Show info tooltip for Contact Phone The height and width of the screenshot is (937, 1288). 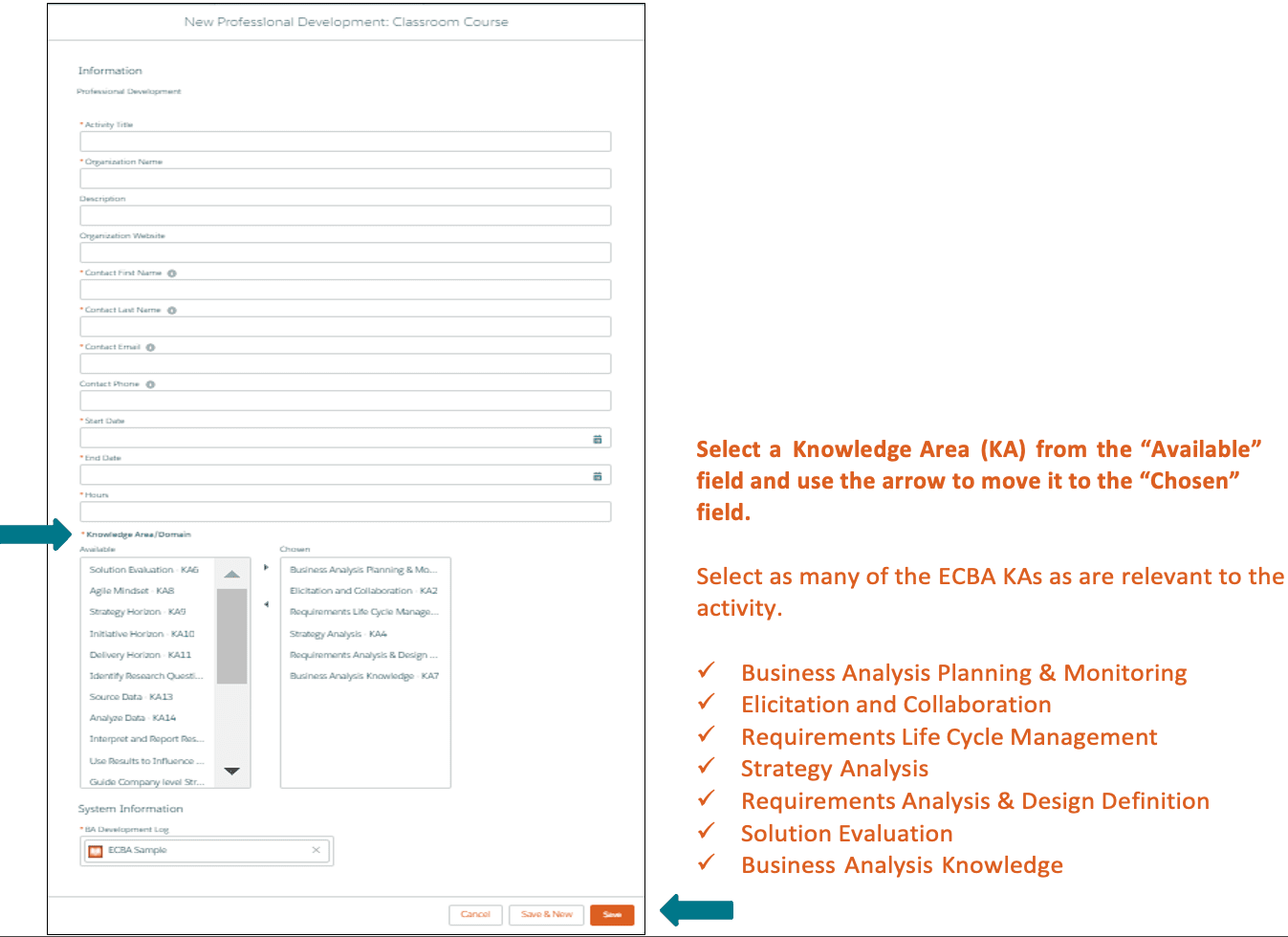pyautogui.click(x=150, y=384)
